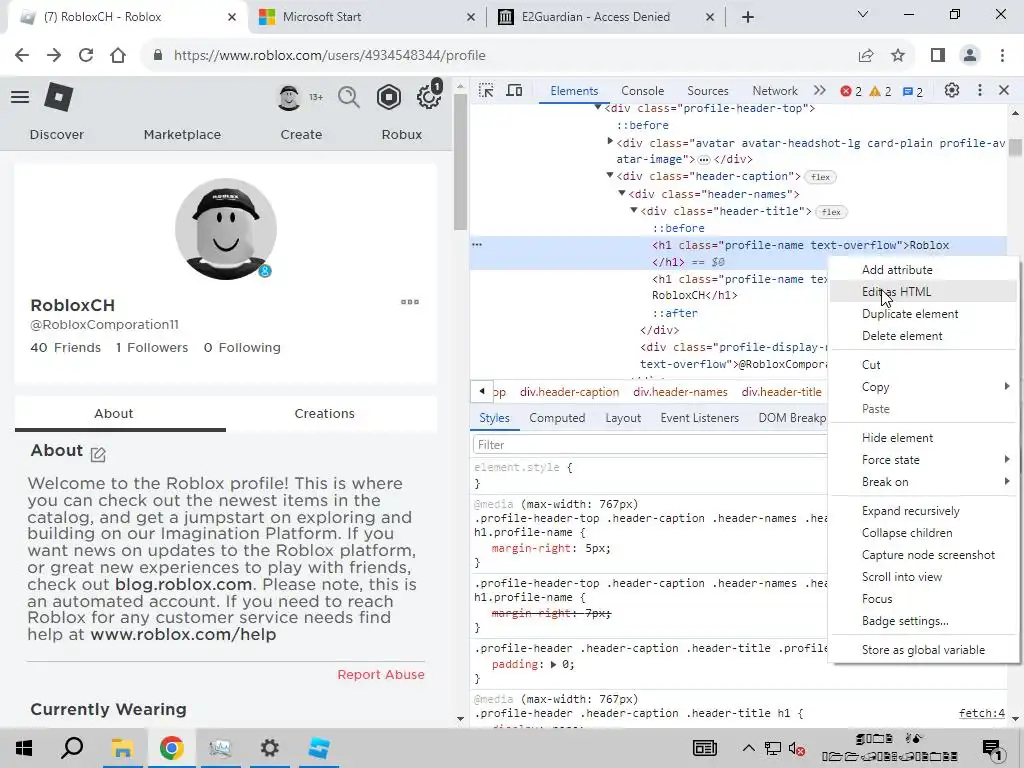Select Capture node screenshot
The height and width of the screenshot is (768, 1024).
[922, 555]
